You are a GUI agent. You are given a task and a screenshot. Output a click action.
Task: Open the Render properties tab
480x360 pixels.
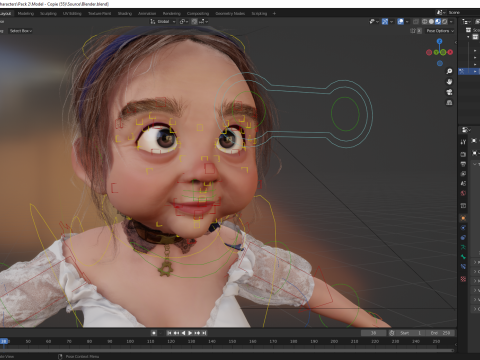pyautogui.click(x=463, y=154)
